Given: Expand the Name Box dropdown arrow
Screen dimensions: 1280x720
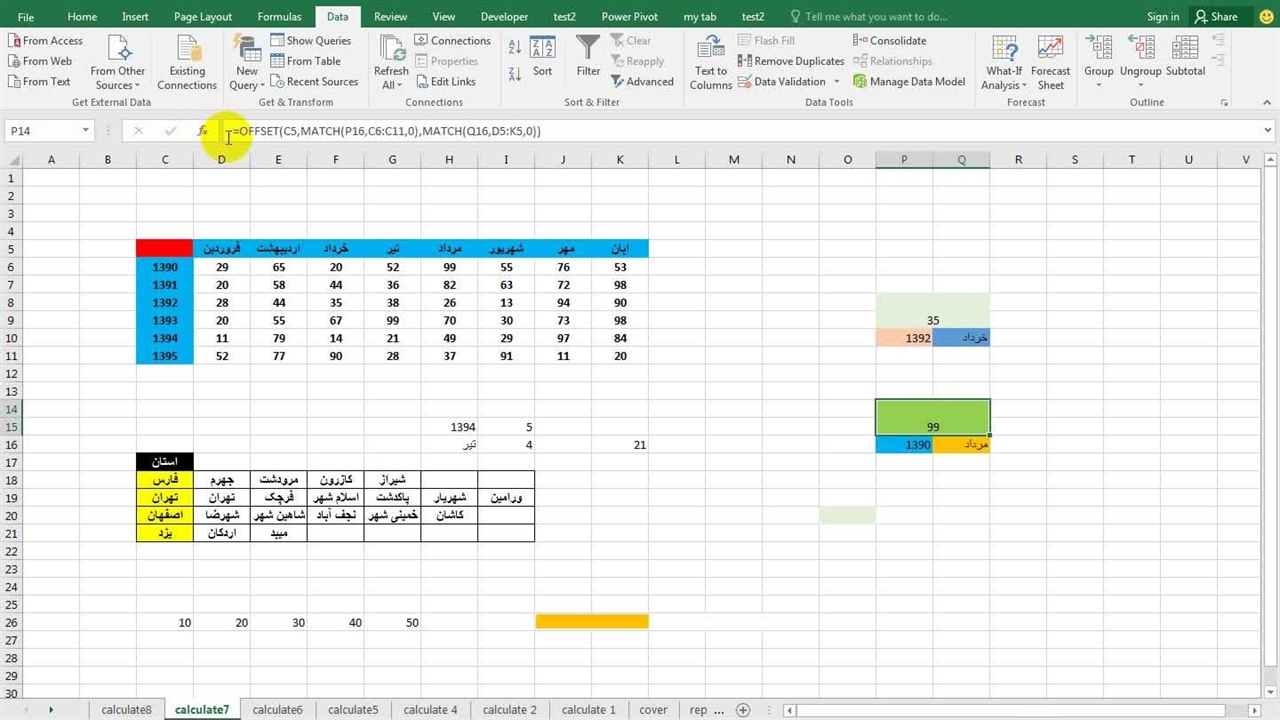Looking at the screenshot, I should tap(86, 131).
